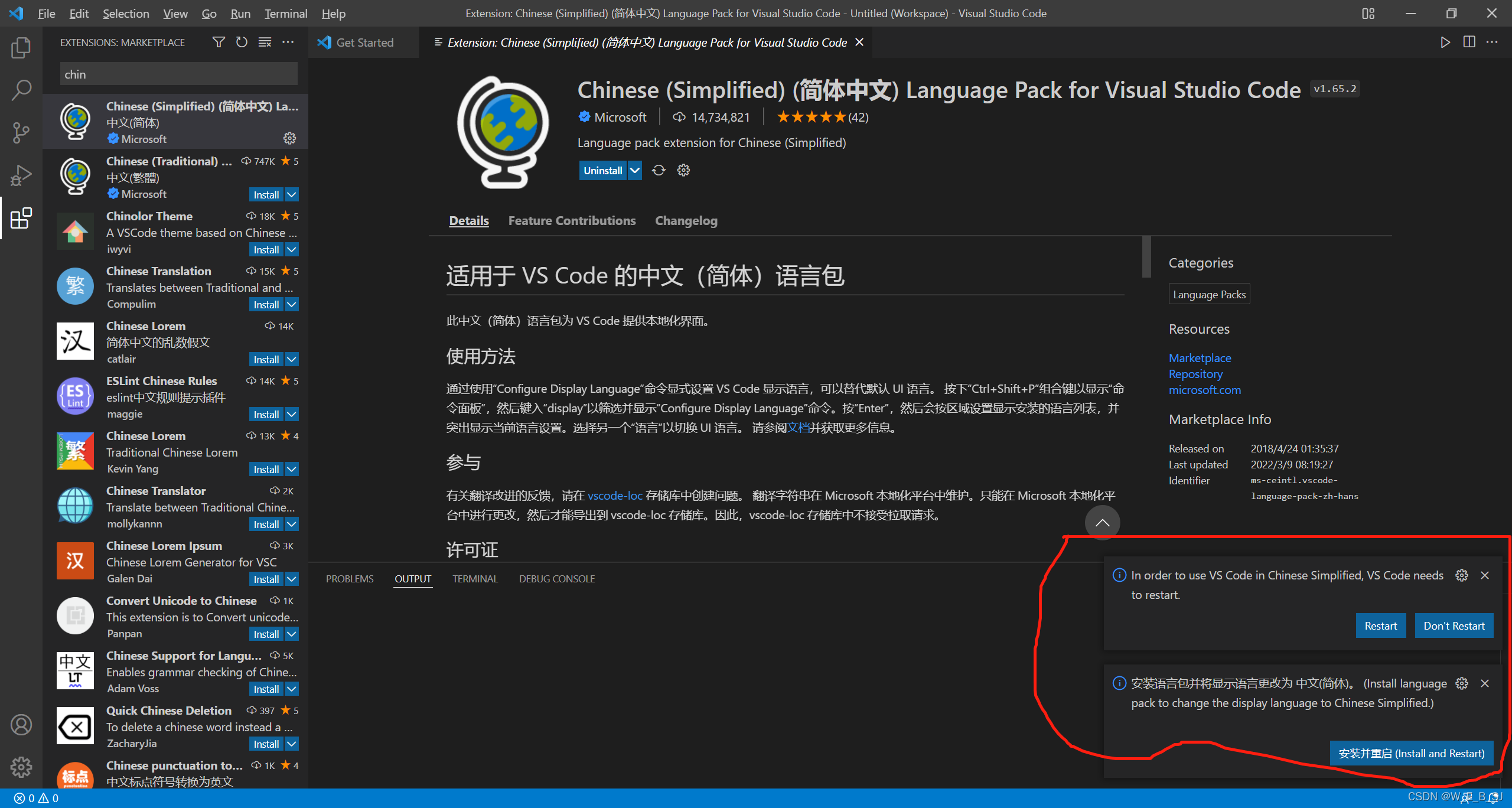Viewport: 1512px width, 808px height.
Task: Open the Search view icon
Action: point(21,90)
